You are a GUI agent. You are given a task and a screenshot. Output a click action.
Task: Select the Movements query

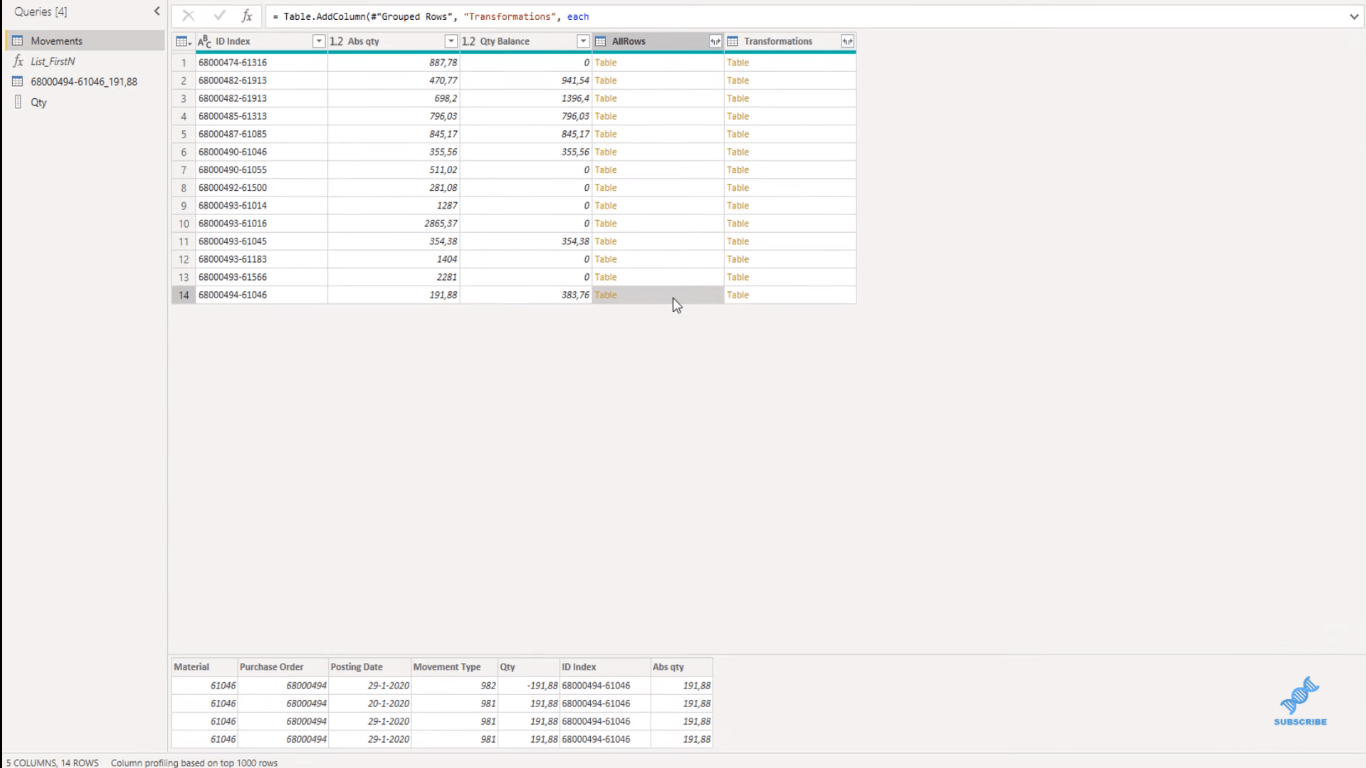pyautogui.click(x=84, y=41)
